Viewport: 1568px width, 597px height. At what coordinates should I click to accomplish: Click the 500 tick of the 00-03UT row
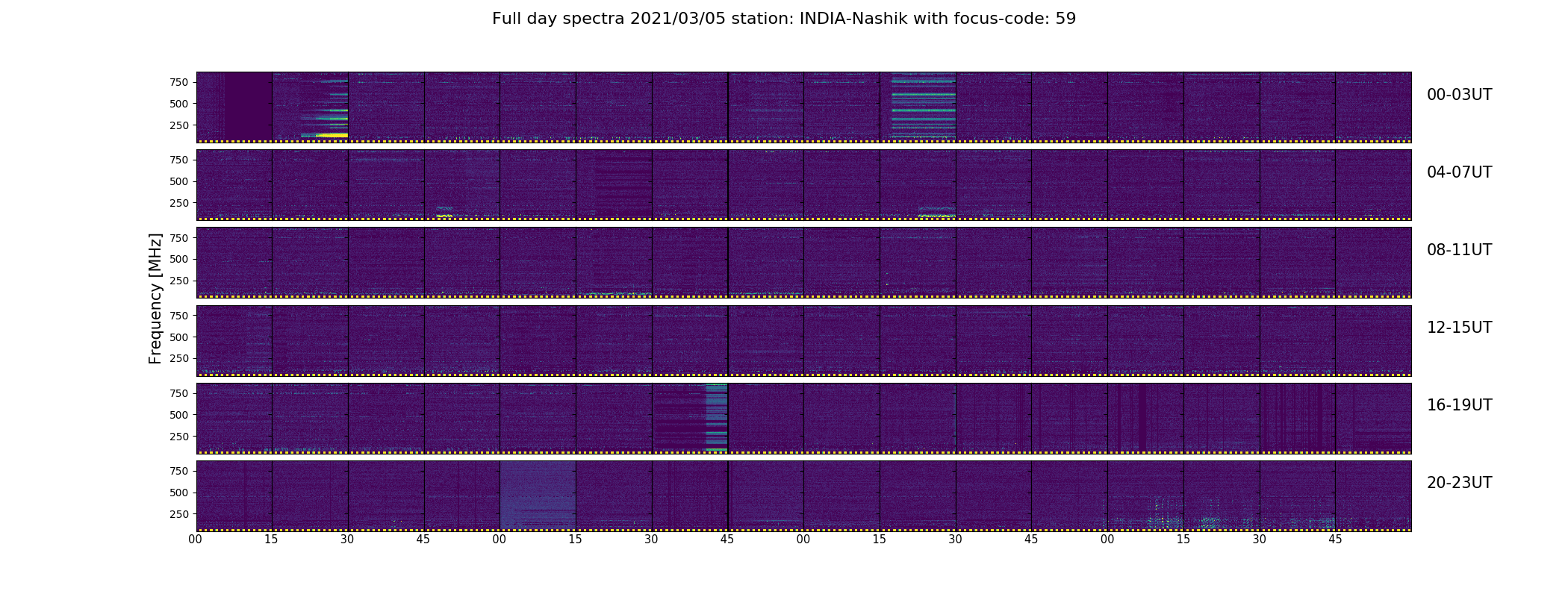(x=179, y=104)
